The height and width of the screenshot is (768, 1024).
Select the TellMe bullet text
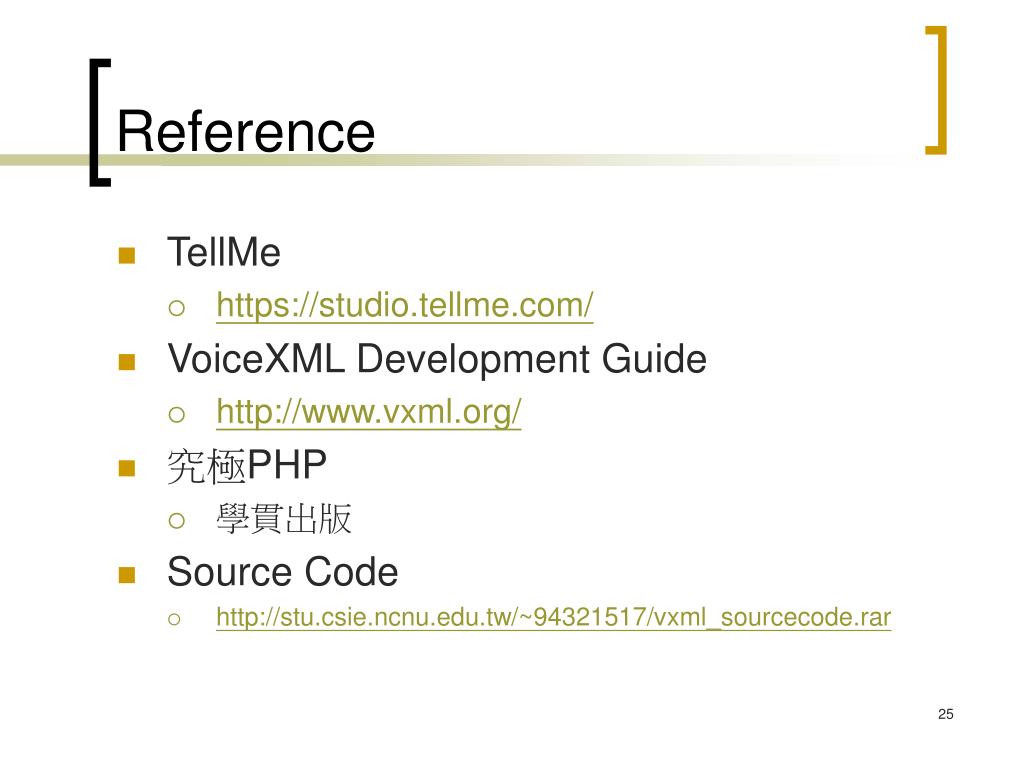223,253
